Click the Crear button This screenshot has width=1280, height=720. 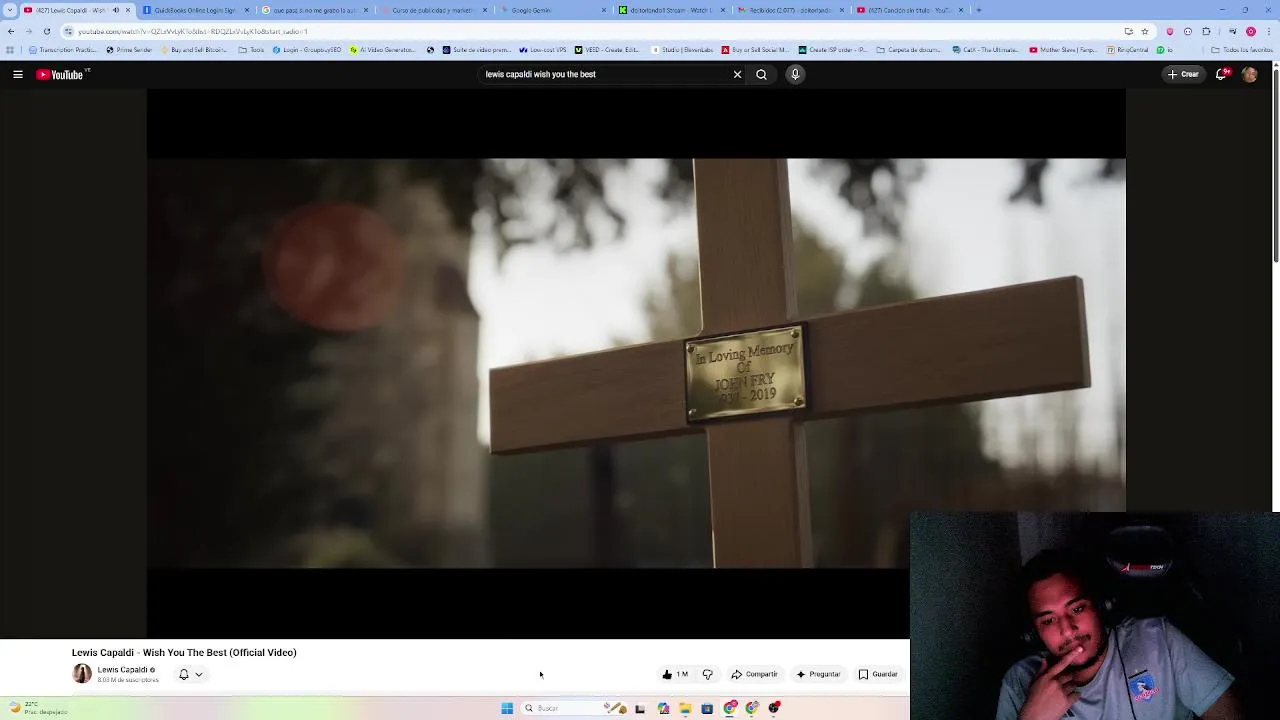[x=1183, y=74]
